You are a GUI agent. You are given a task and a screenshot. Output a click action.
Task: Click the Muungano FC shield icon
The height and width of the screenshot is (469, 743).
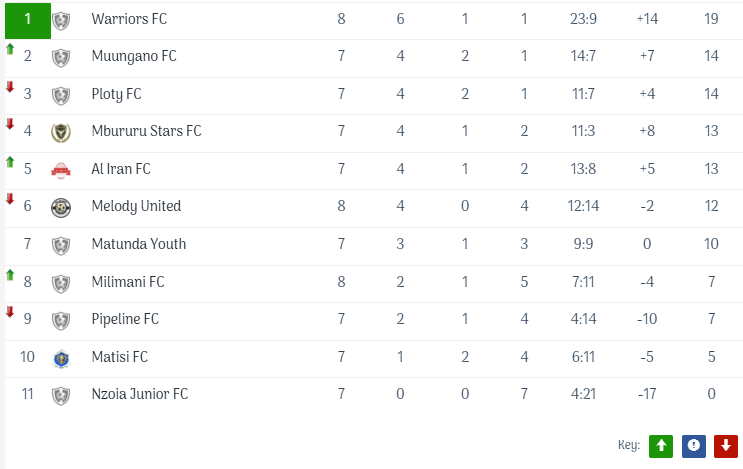[61, 57]
